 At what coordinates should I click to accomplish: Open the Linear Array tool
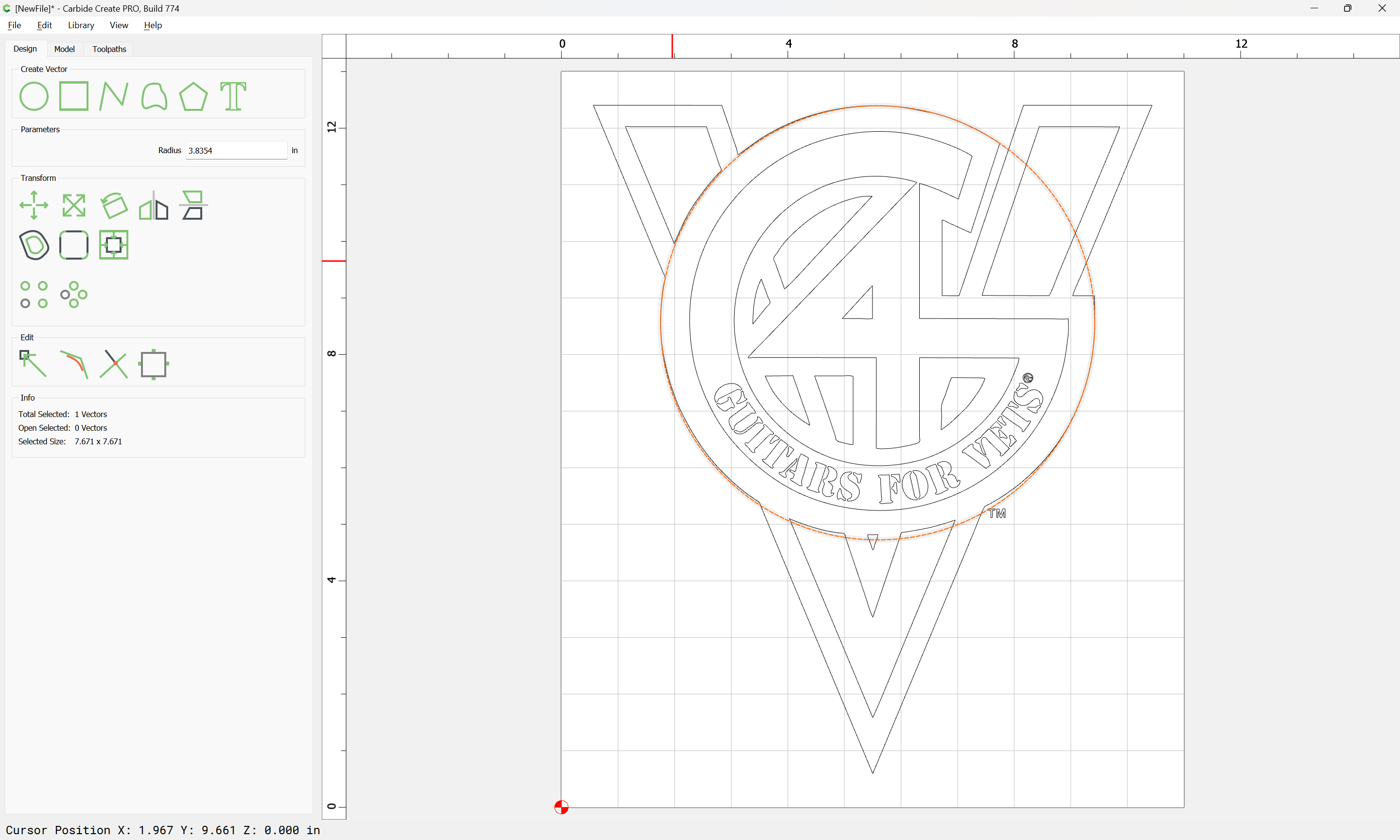(x=34, y=294)
